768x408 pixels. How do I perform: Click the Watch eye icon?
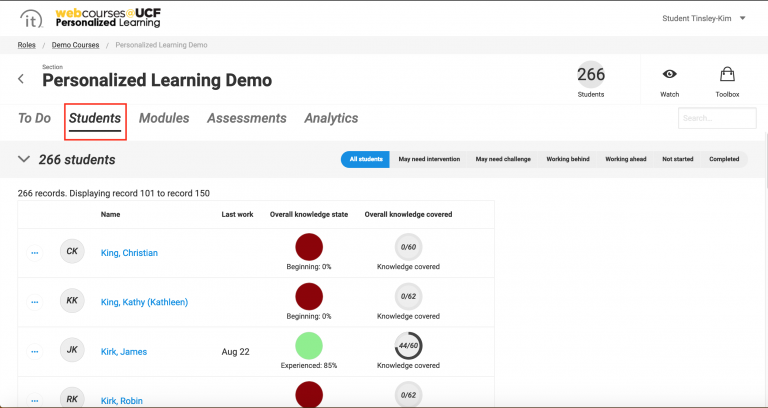[669, 75]
